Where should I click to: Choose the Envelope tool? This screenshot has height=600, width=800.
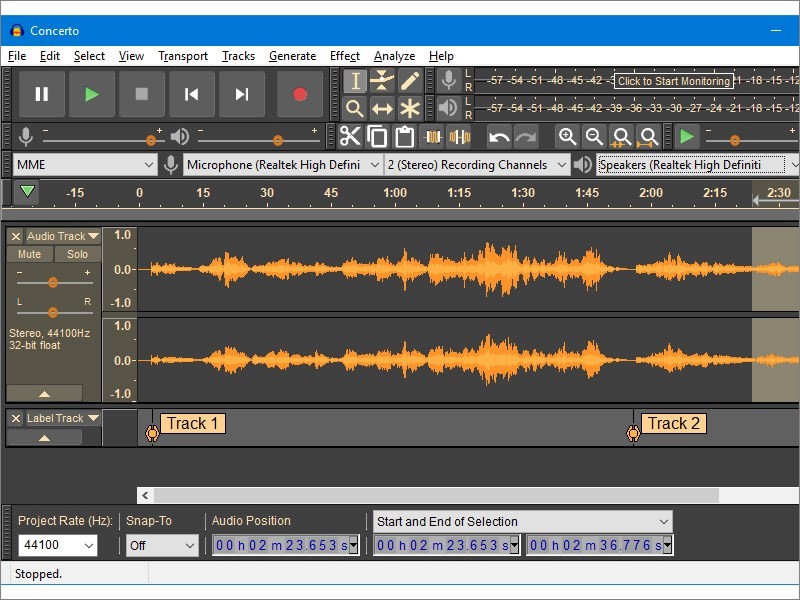tap(382, 81)
